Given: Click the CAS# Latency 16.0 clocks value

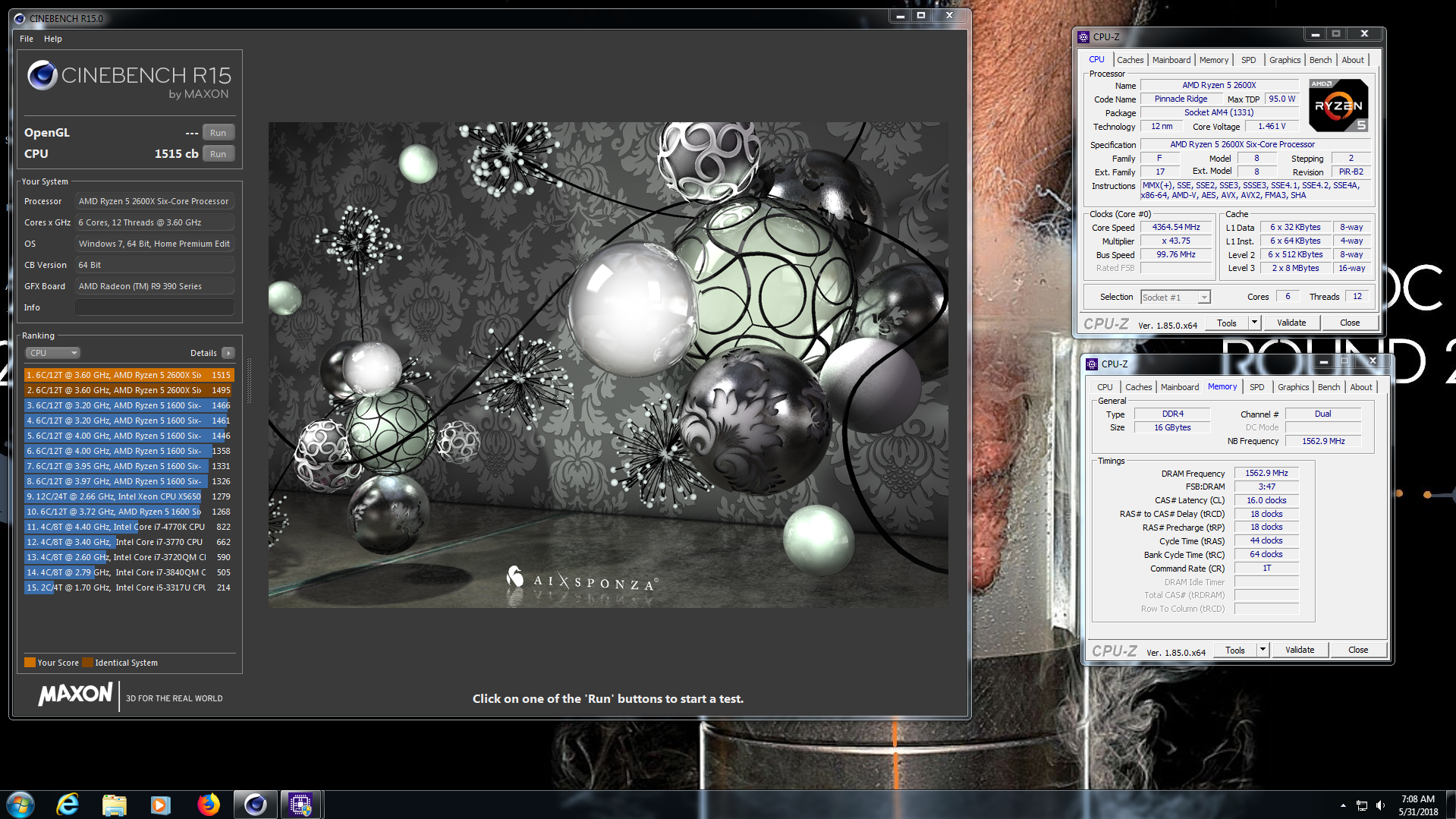Looking at the screenshot, I should click(x=1266, y=500).
